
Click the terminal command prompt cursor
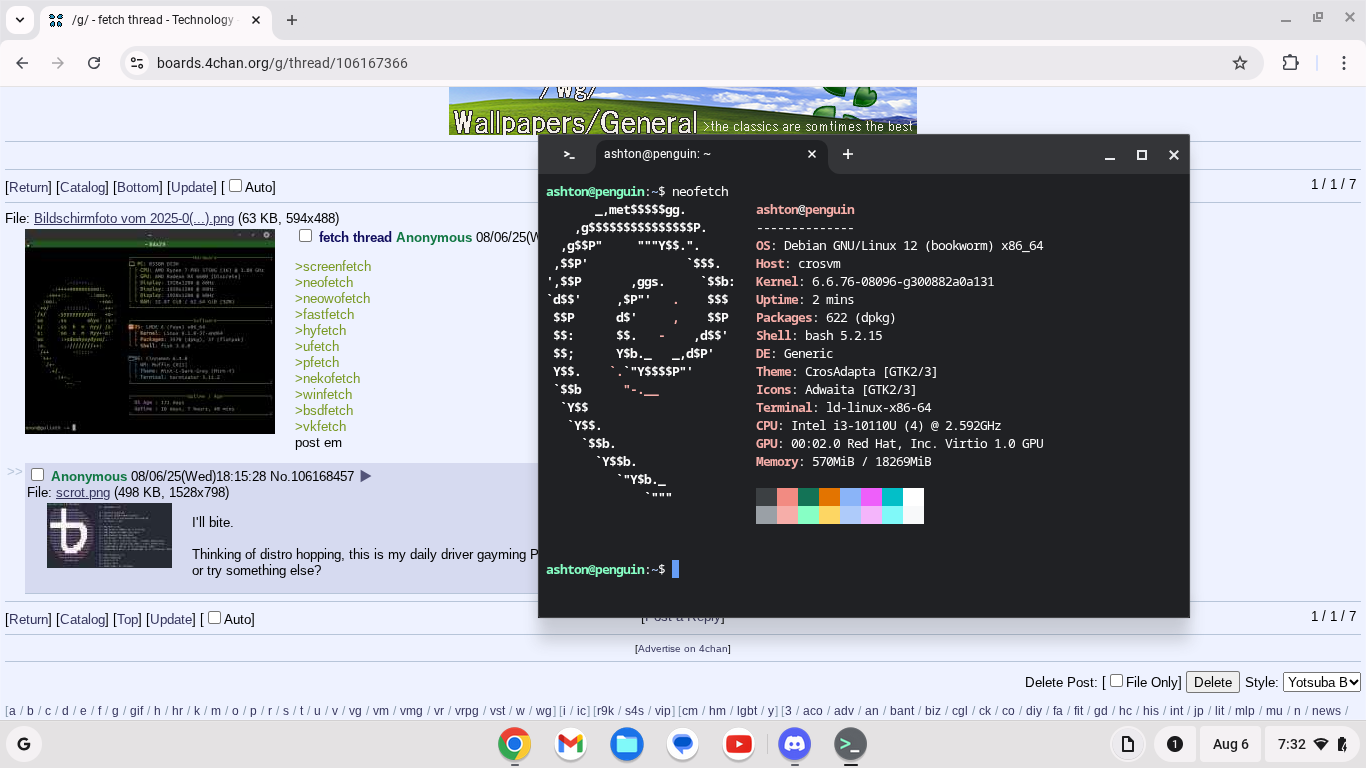tap(675, 569)
